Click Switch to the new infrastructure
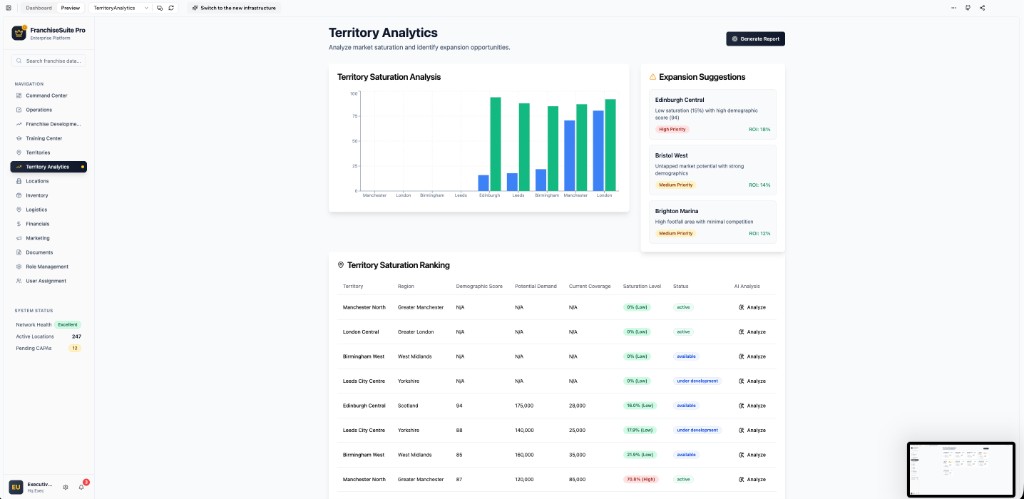This screenshot has height=499, width=1024. 234,8
